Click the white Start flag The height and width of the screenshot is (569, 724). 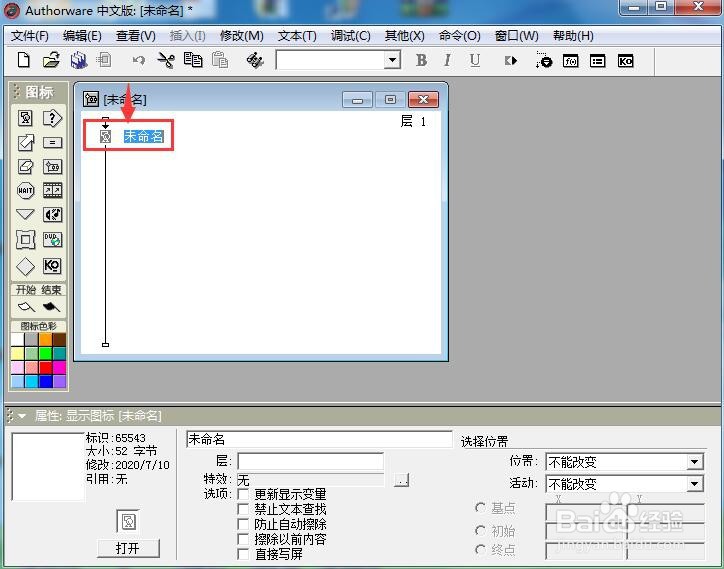point(26,307)
